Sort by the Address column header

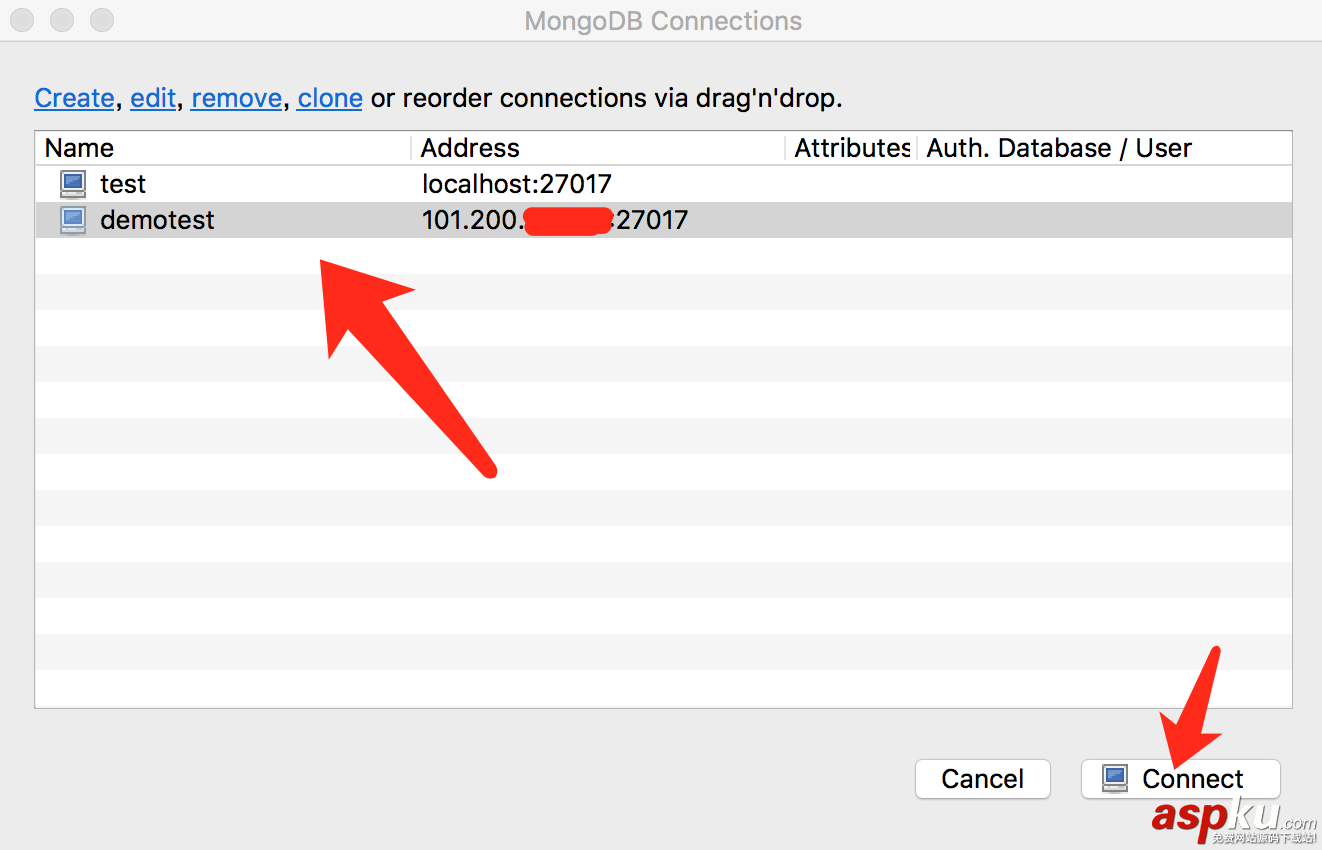coord(470,148)
